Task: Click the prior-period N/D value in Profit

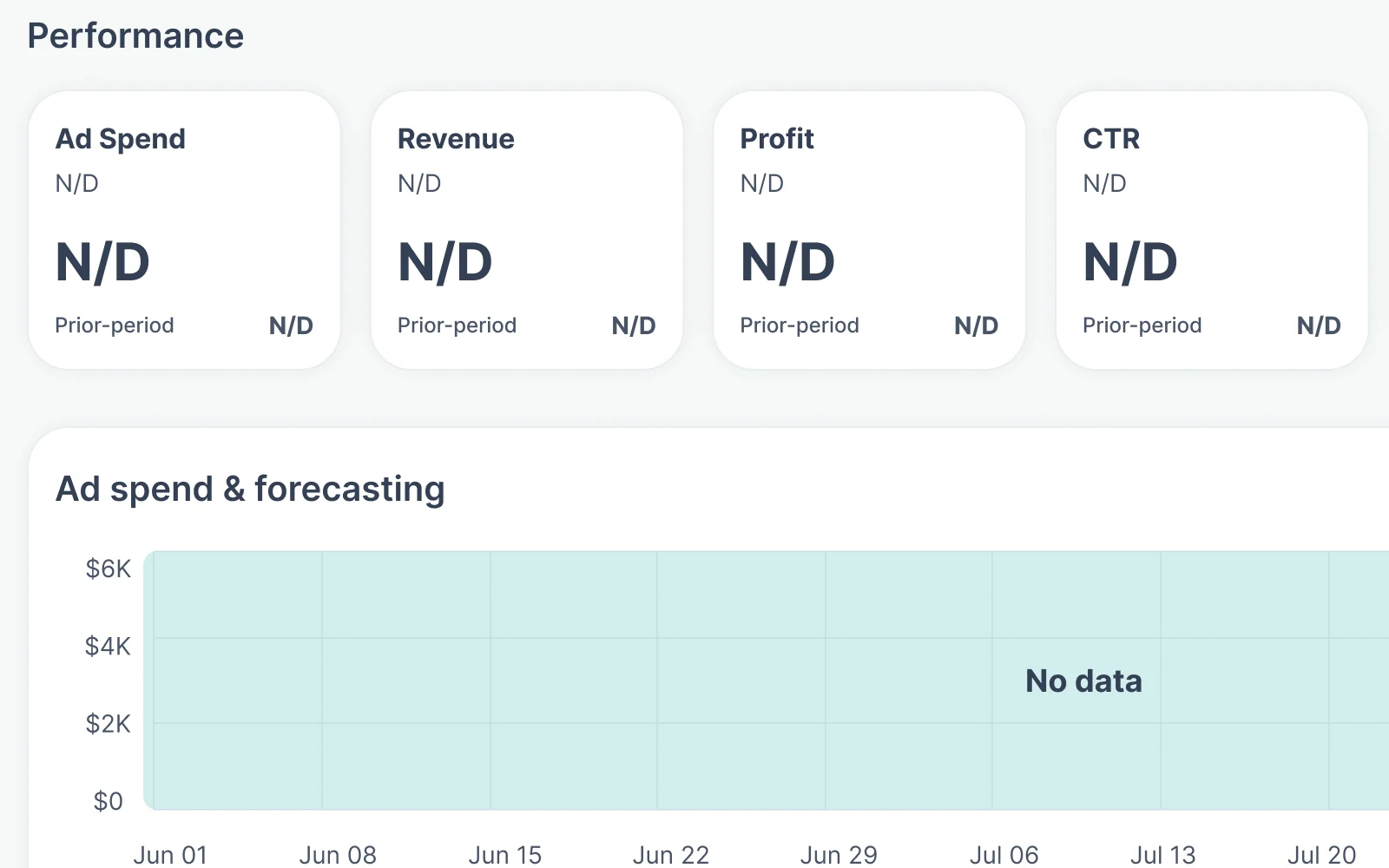Action: (976, 325)
